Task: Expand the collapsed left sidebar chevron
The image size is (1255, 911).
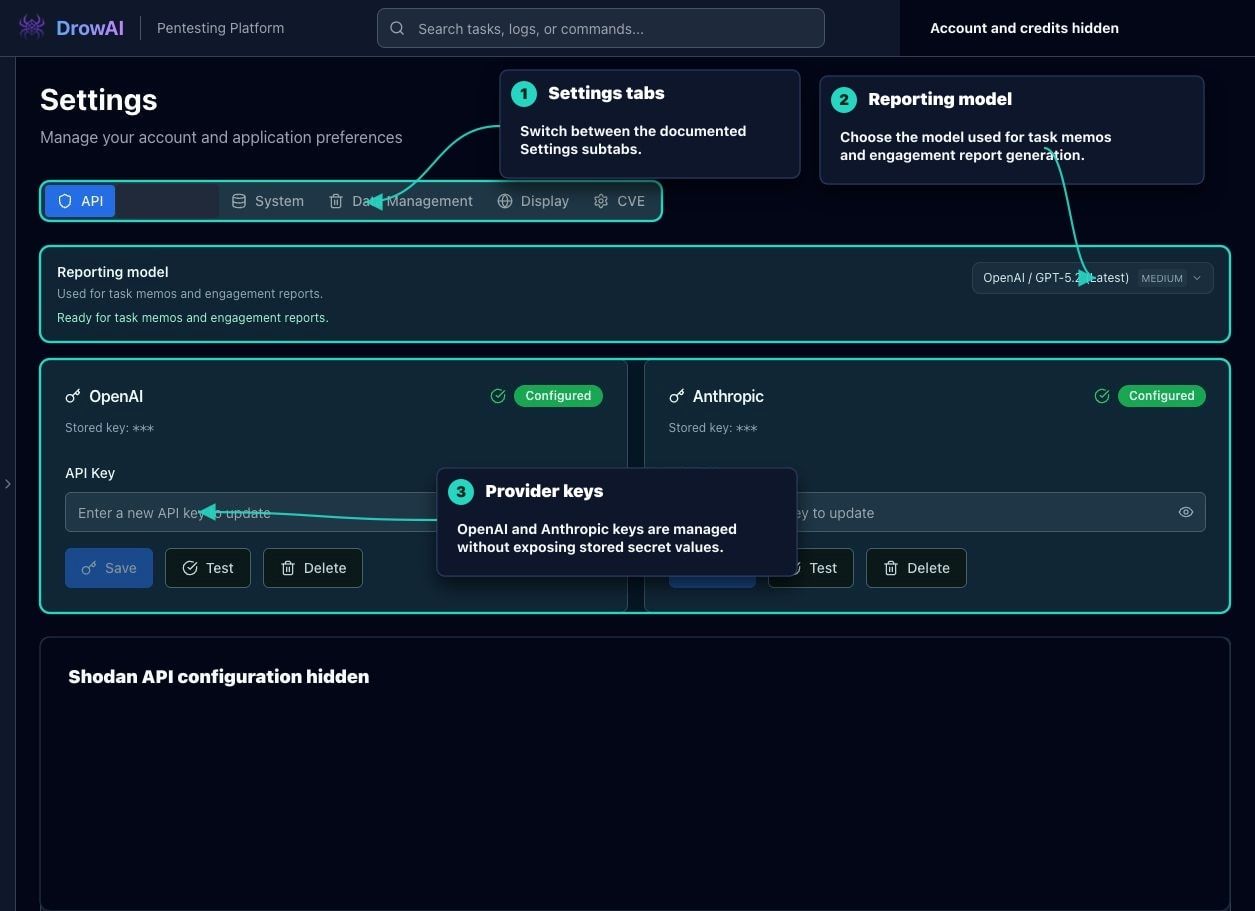Action: click(x=8, y=484)
